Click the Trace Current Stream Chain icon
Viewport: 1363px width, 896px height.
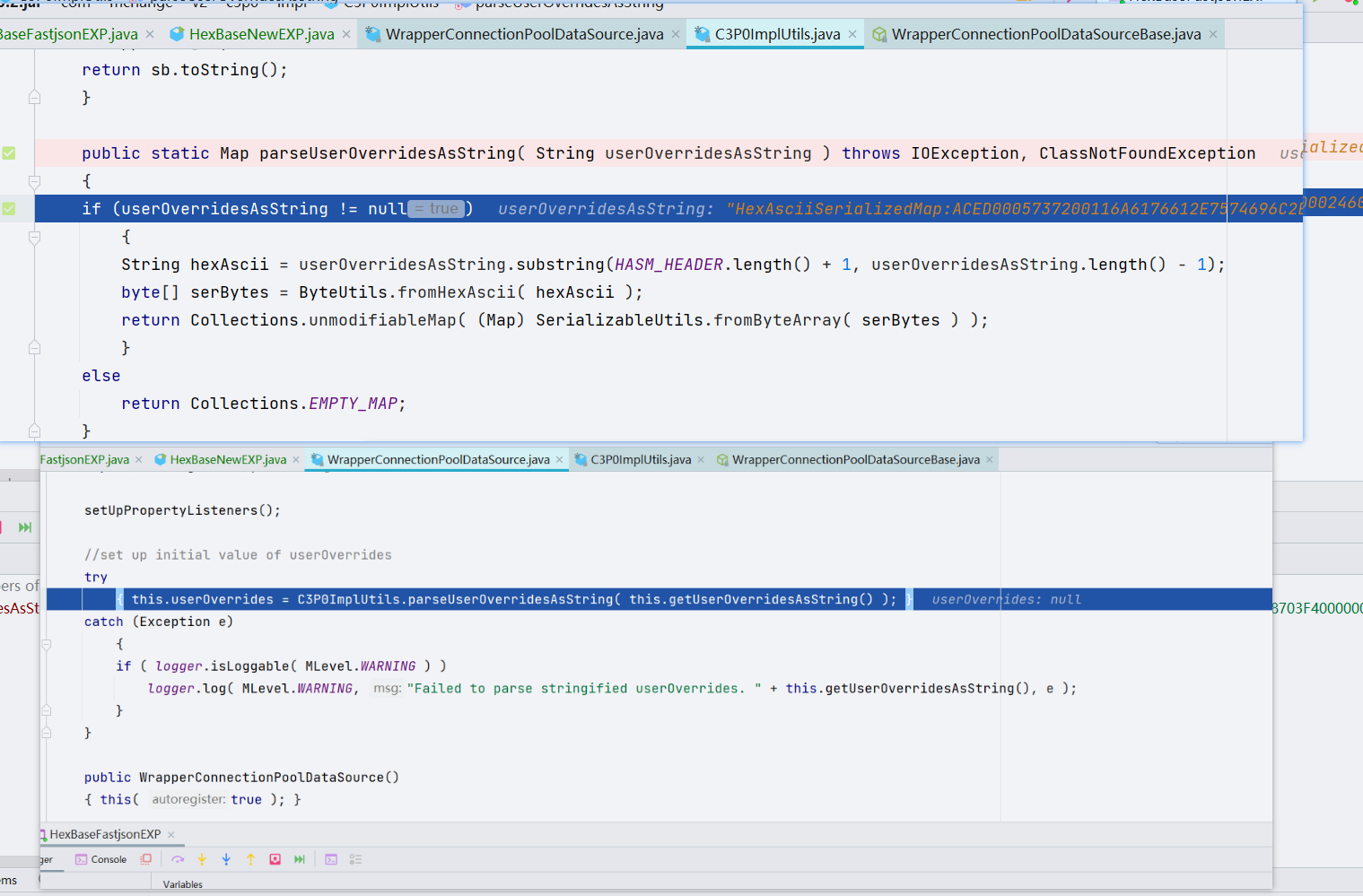(355, 859)
